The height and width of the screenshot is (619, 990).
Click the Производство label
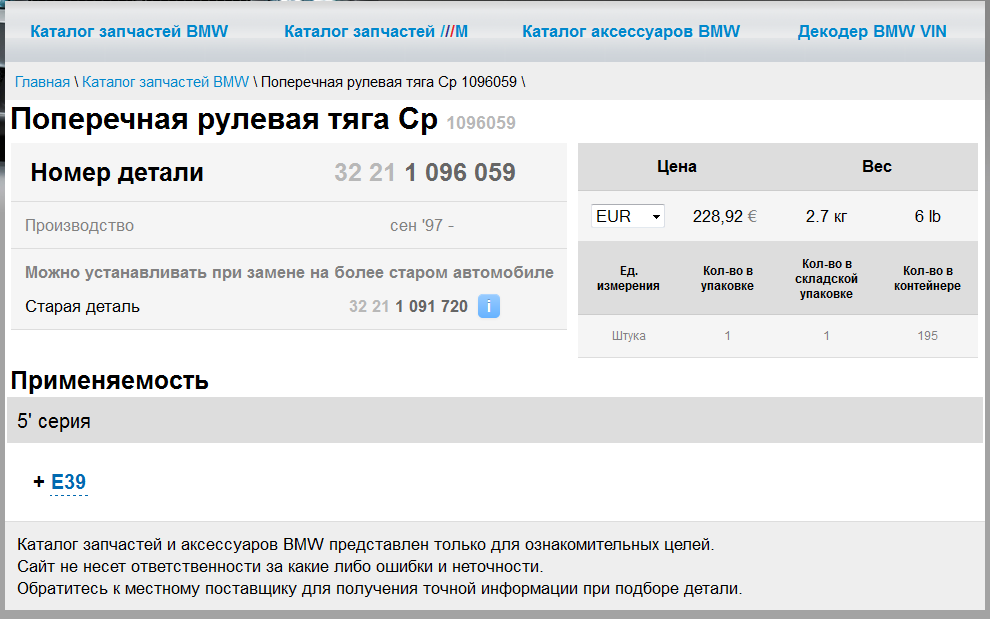(80, 225)
